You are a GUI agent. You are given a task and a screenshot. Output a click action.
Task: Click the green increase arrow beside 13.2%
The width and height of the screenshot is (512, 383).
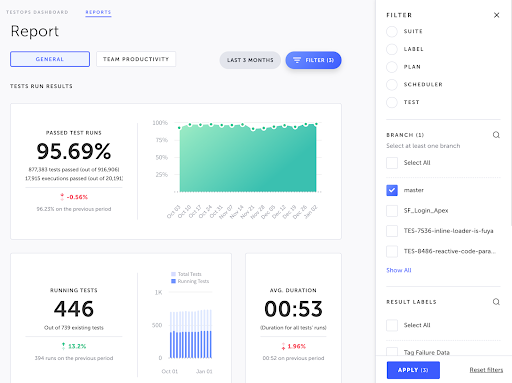pyautogui.click(x=63, y=346)
